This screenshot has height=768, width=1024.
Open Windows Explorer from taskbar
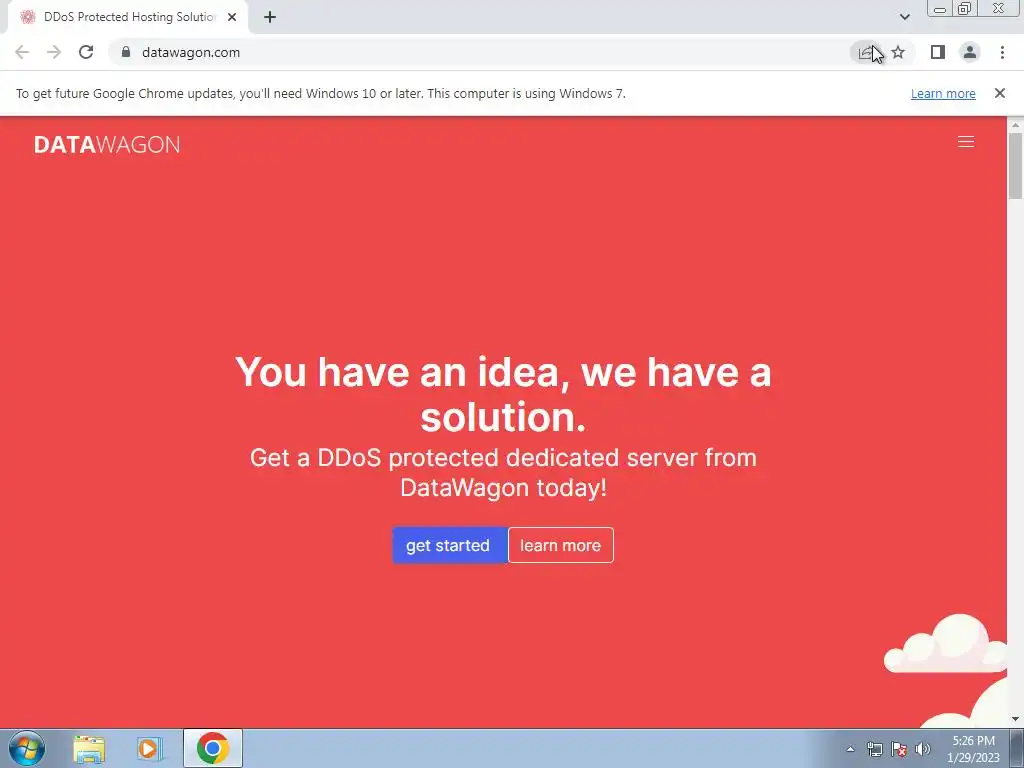(x=89, y=749)
